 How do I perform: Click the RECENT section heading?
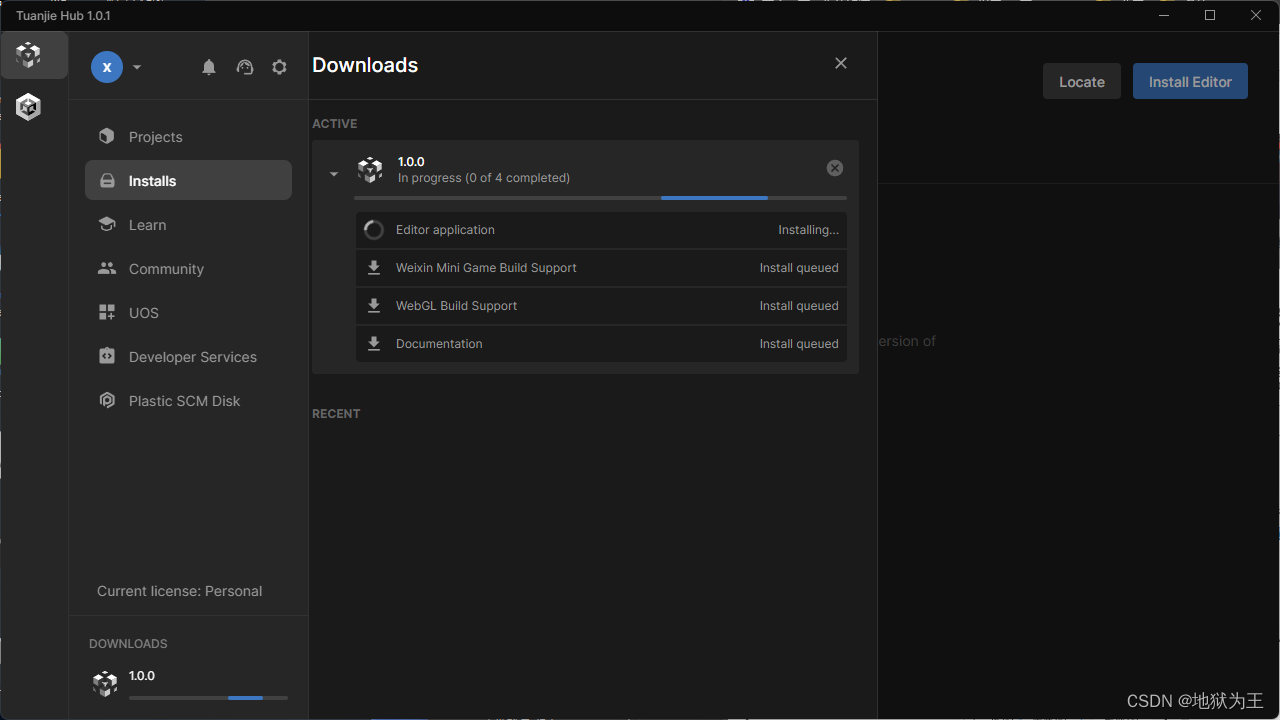pyautogui.click(x=336, y=414)
